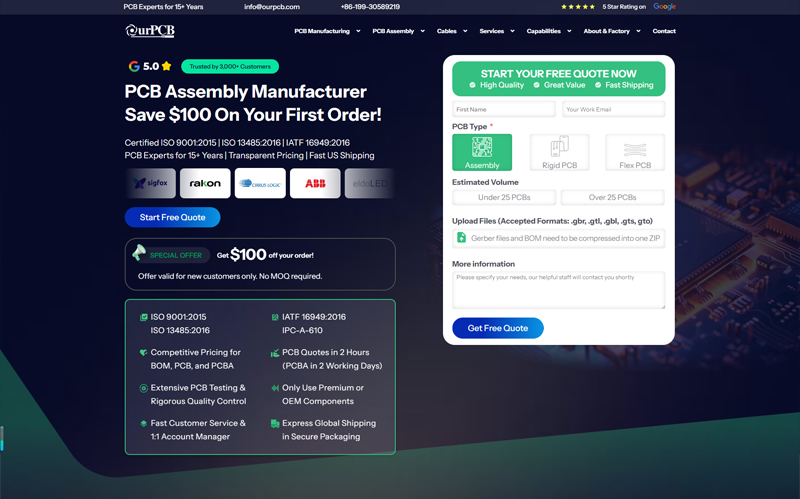The image size is (800, 499).
Task: Click the 5 Star Rating on text
Action: pyautogui.click(x=624, y=7)
